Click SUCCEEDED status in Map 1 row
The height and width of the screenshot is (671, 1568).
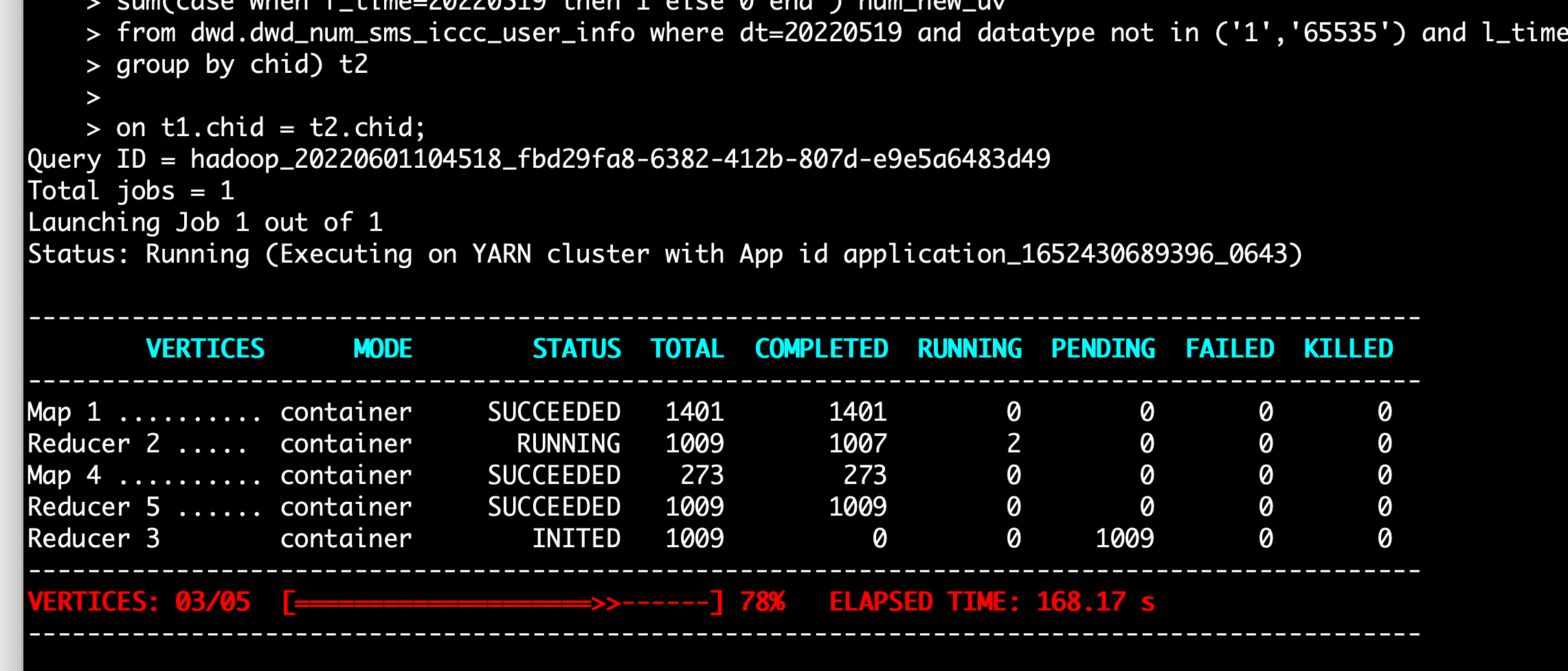(555, 412)
